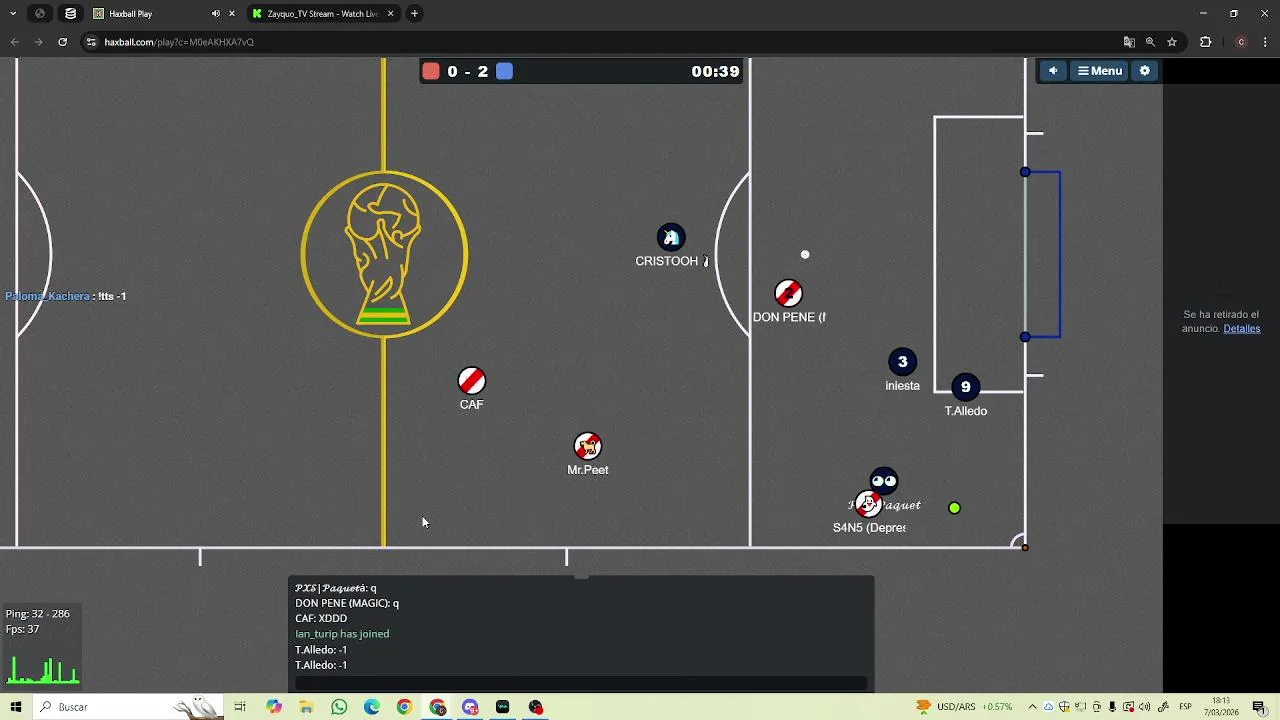View site information for haxball.com
1280x720 pixels.
tap(91, 42)
